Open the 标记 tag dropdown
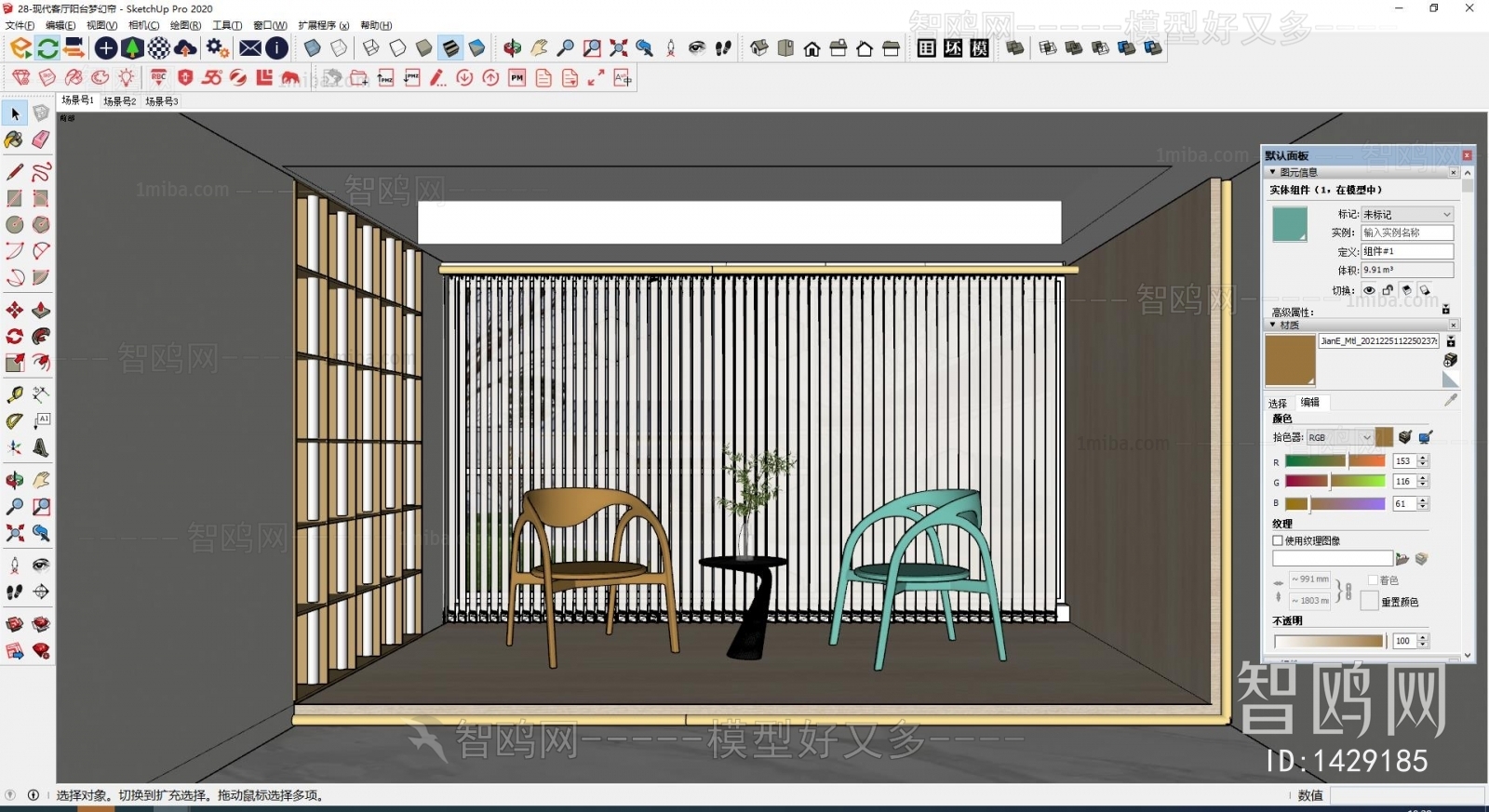1489x812 pixels. click(1407, 215)
